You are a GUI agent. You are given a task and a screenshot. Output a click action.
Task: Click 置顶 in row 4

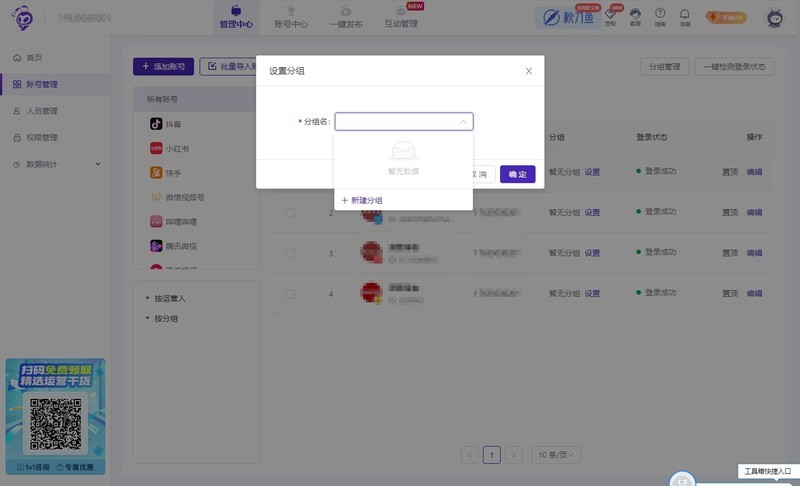click(730, 293)
